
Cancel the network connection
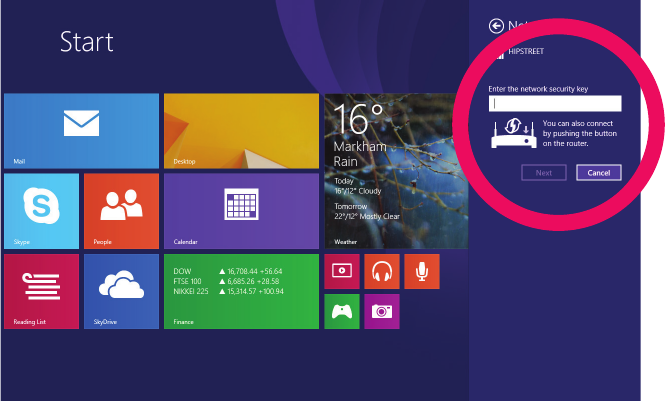(599, 173)
